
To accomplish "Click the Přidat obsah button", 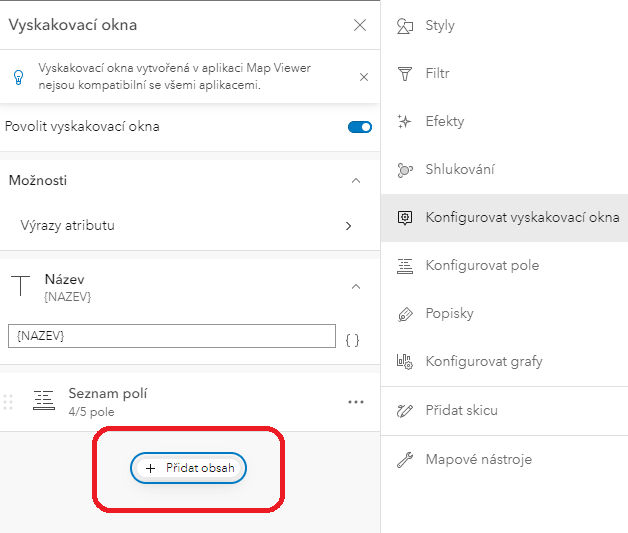I will coord(188,468).
